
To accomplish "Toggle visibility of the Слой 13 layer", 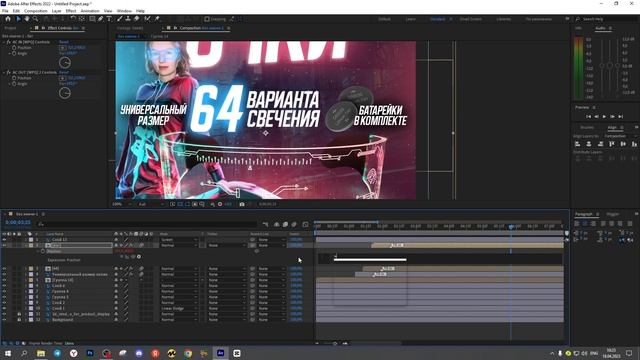I will (x=4, y=240).
